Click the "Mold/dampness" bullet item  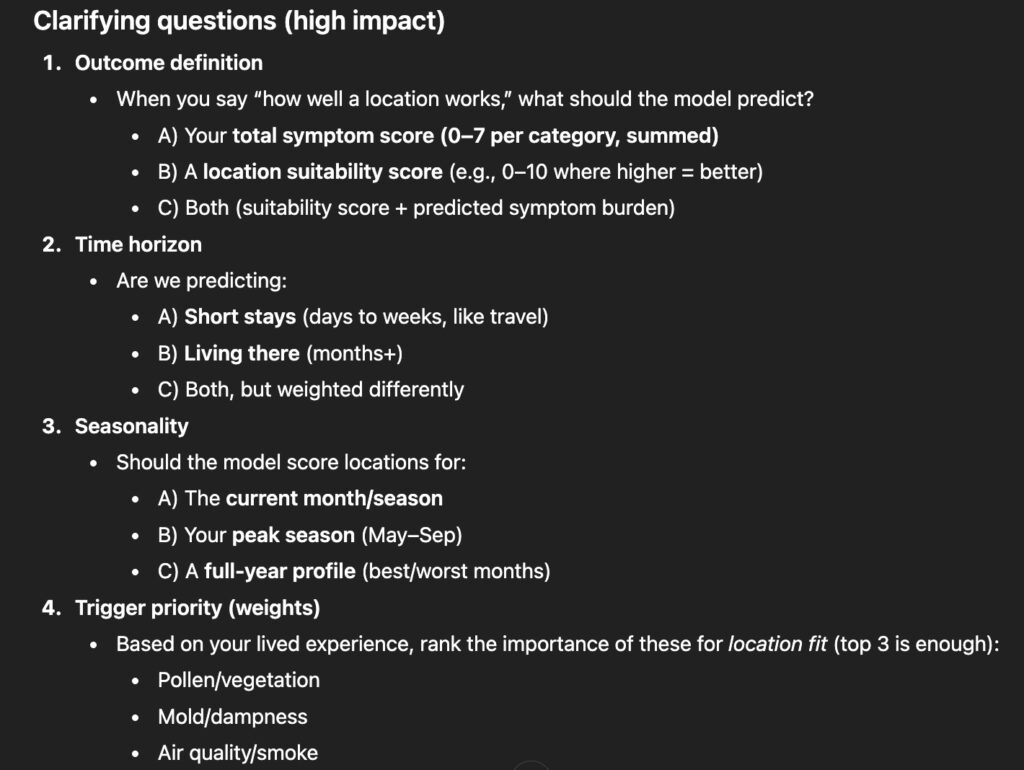coord(232,716)
